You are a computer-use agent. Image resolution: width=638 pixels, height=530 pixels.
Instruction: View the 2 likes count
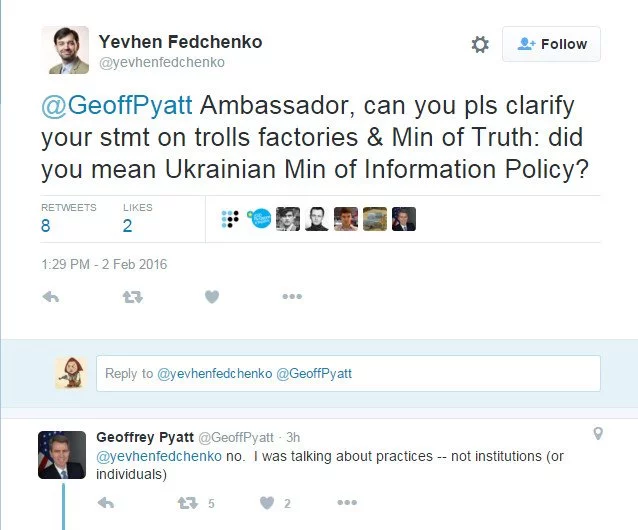(x=127, y=226)
